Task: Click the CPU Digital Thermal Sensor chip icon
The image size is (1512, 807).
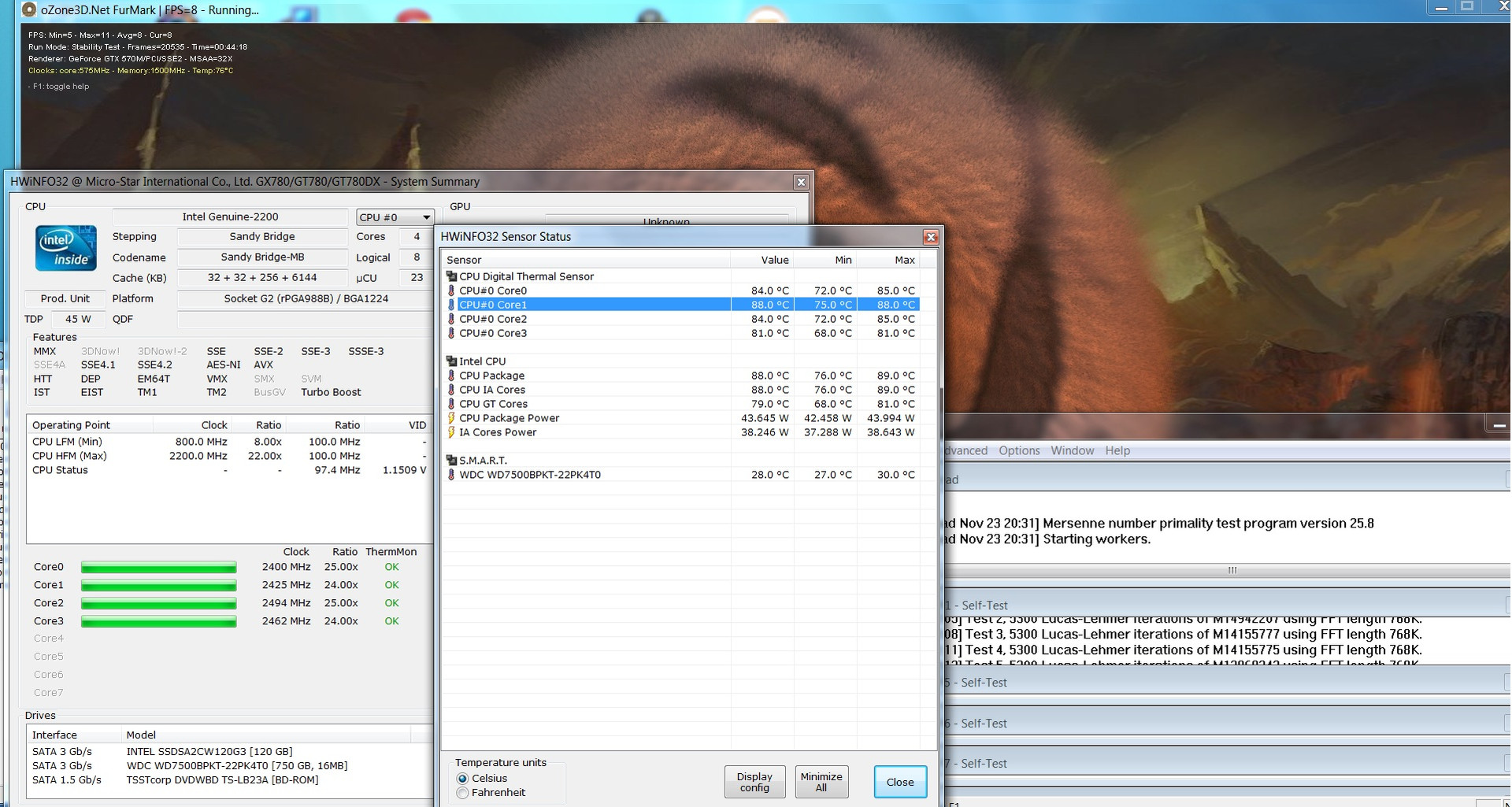Action: click(451, 276)
